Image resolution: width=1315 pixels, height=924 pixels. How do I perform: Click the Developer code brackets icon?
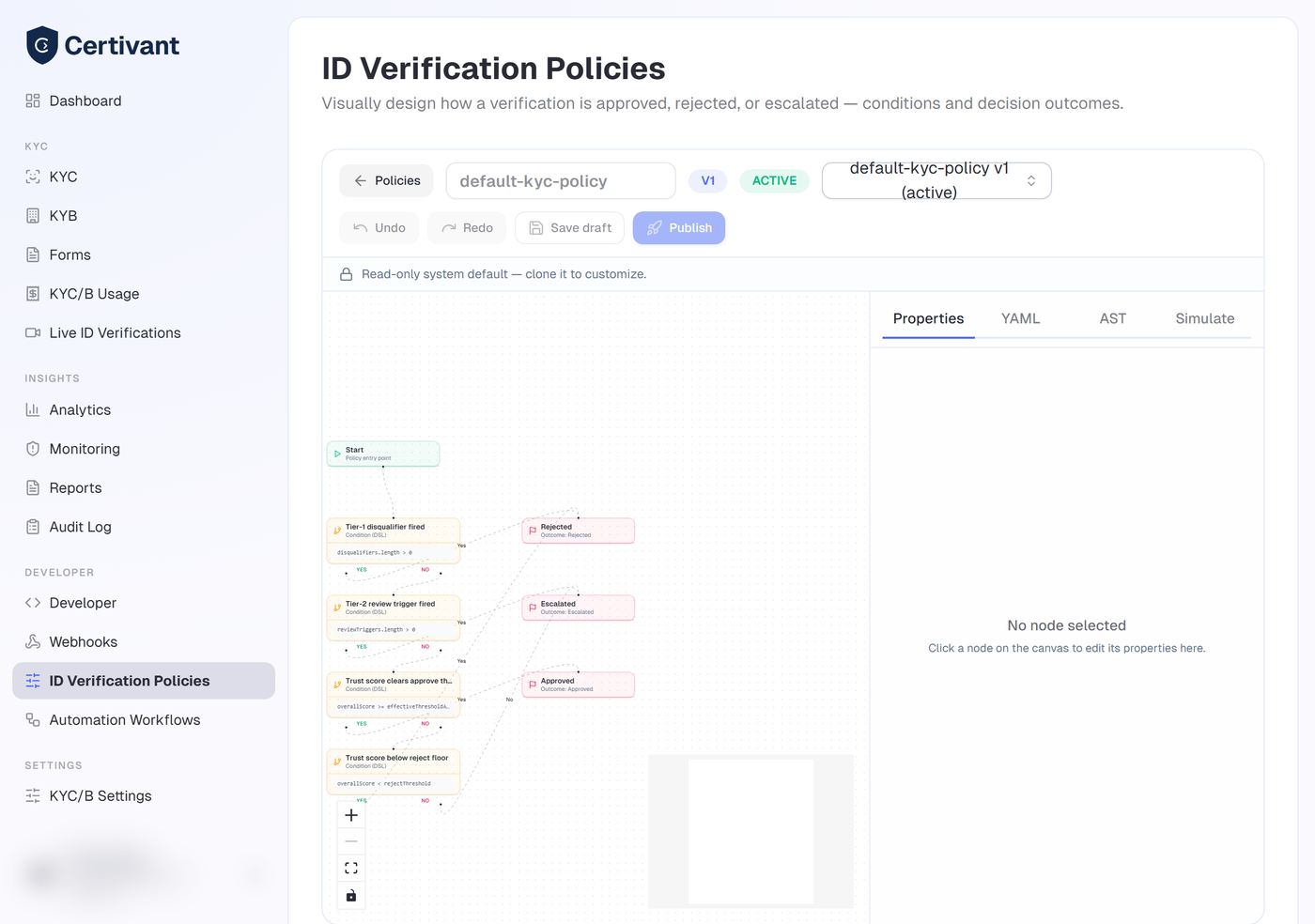pos(33,603)
